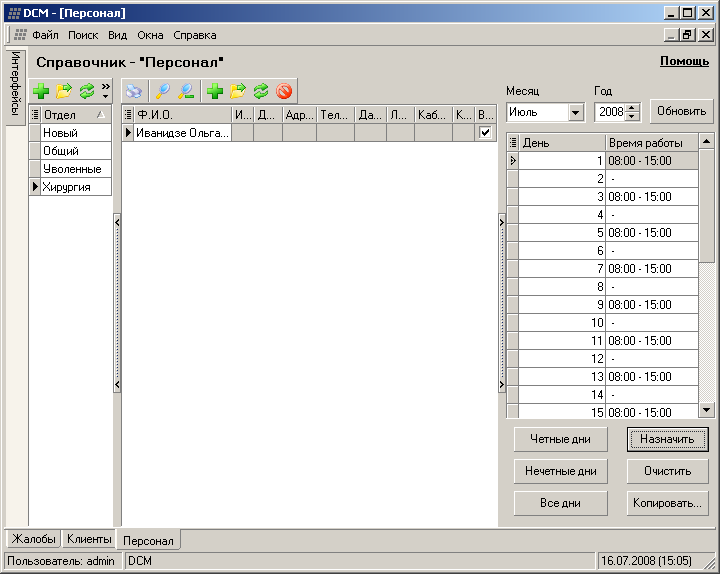Switch to the Жалобы tab
The height and width of the screenshot is (574, 720).
(x=33, y=539)
